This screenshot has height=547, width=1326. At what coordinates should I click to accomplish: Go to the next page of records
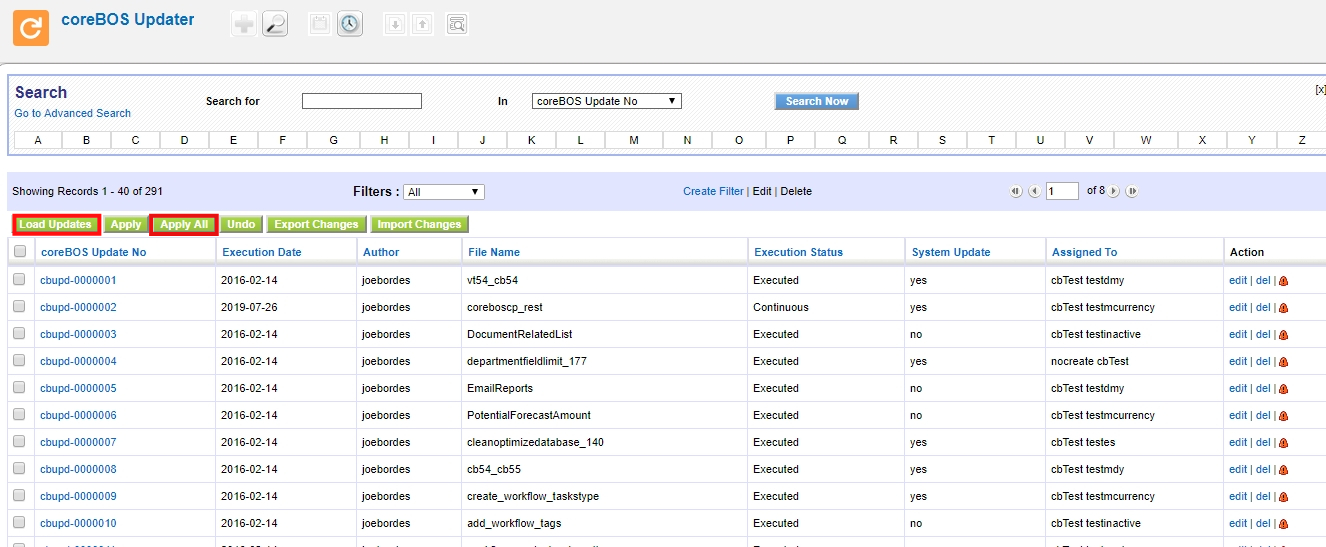pyautogui.click(x=1114, y=191)
